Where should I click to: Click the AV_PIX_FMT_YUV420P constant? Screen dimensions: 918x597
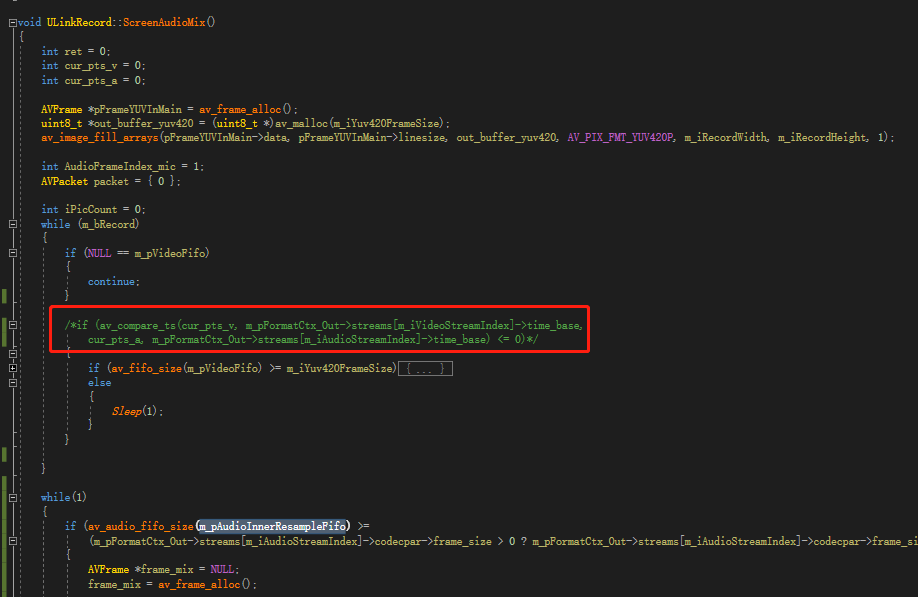(x=620, y=138)
